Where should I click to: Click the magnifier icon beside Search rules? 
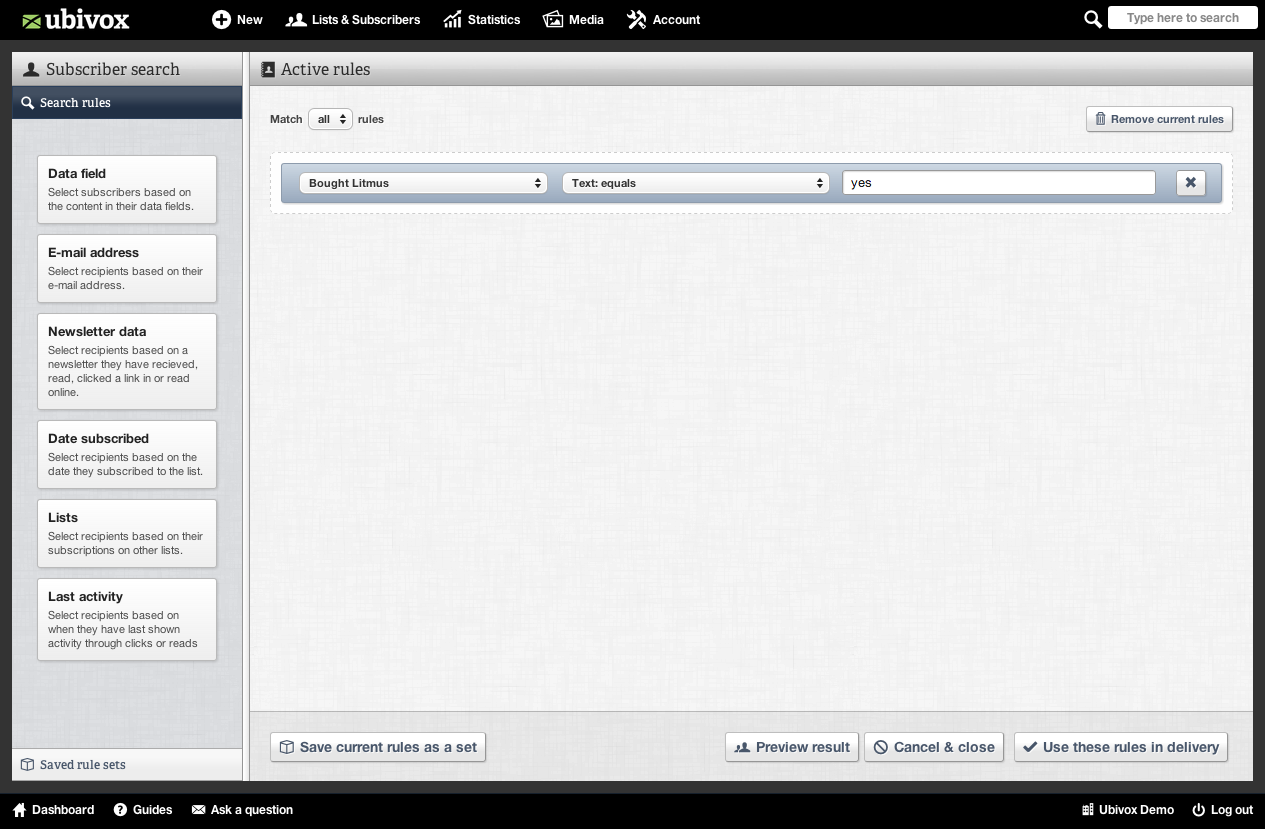click(27, 103)
